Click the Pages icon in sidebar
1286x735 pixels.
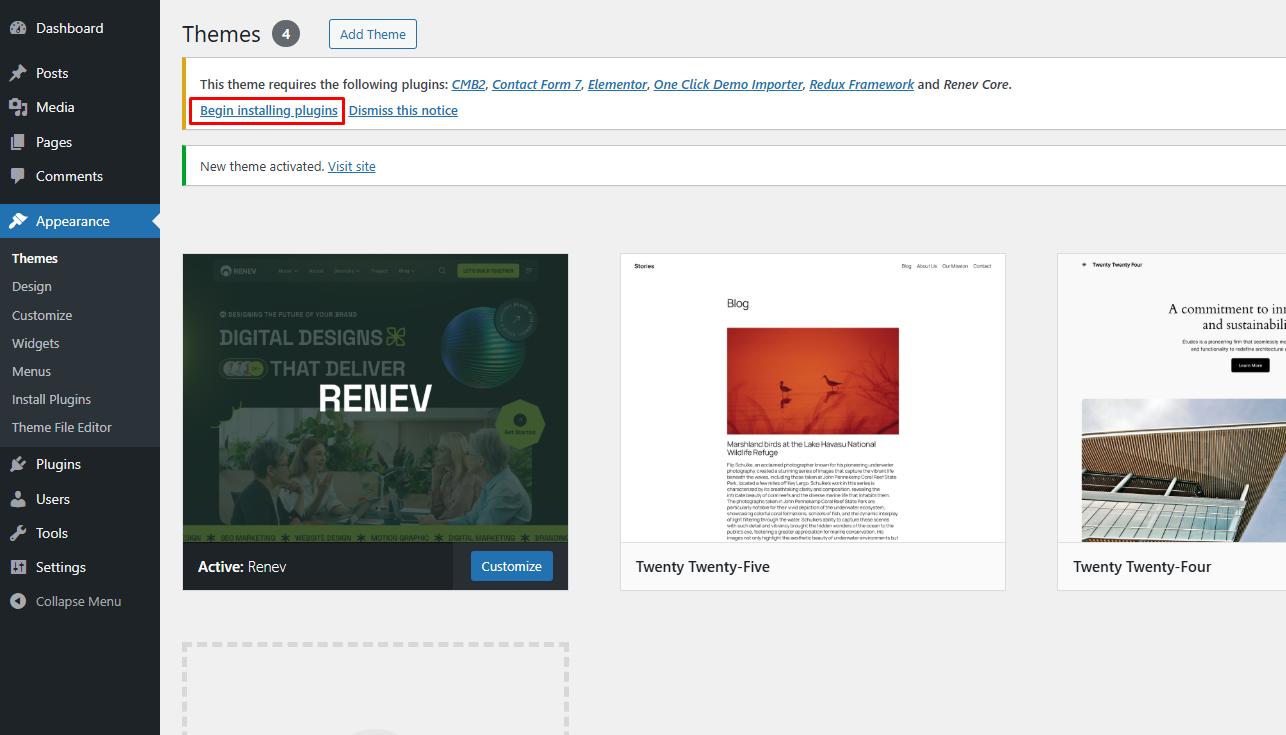[x=18, y=142]
